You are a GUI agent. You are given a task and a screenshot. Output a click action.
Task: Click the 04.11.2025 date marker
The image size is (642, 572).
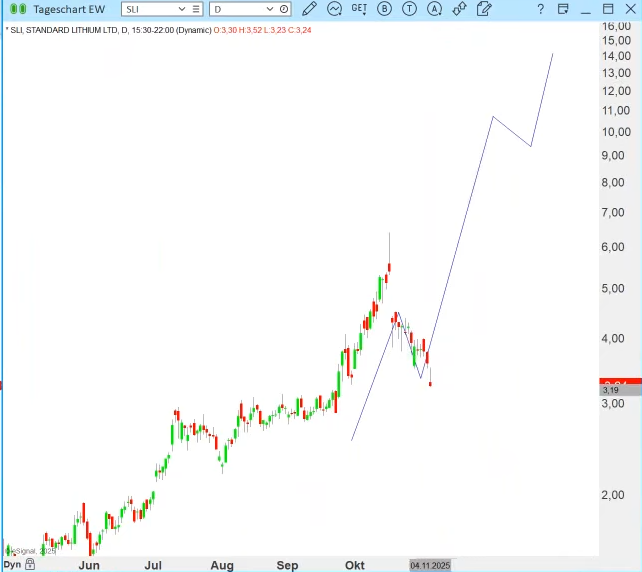[430, 565]
